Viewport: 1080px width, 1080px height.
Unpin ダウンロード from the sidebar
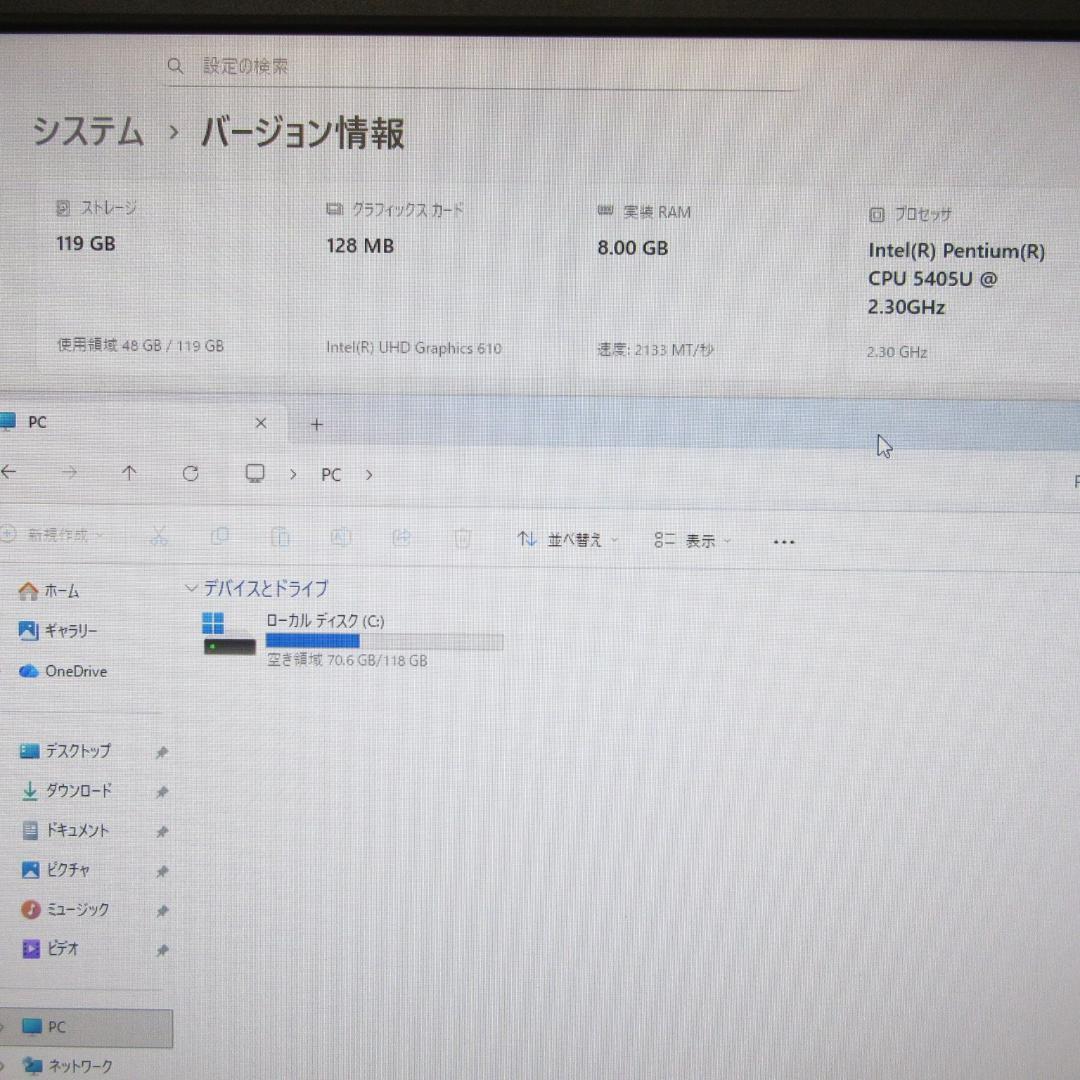click(x=161, y=791)
